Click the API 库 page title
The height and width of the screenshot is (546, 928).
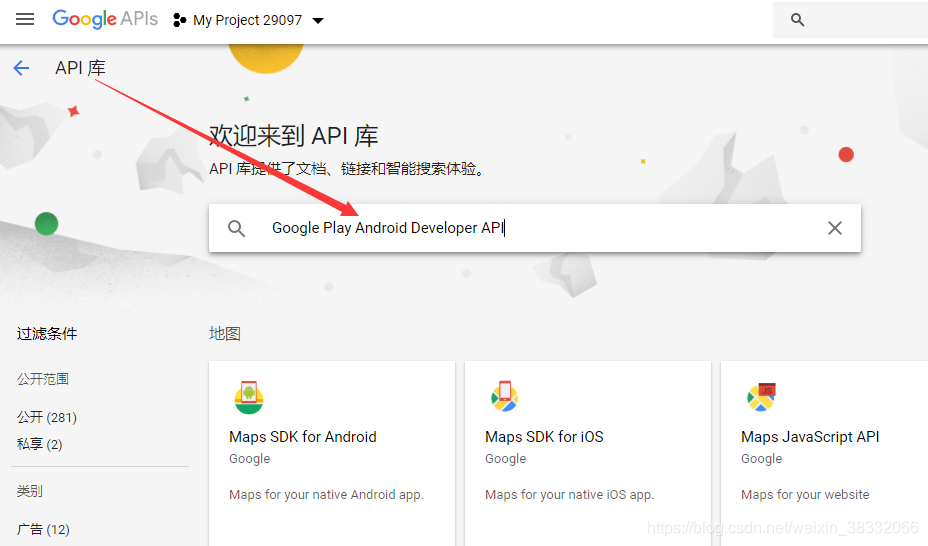click(80, 68)
